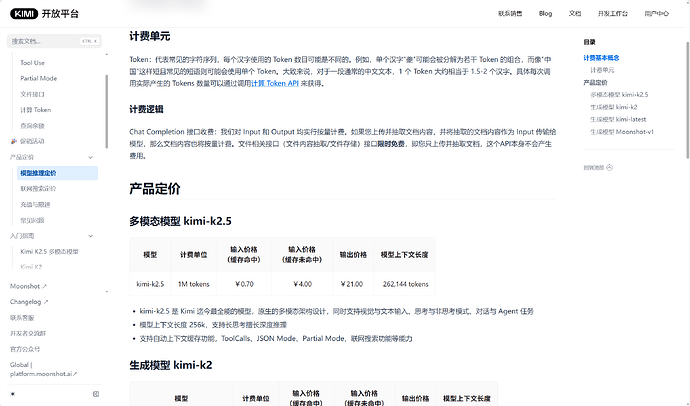Select 模型推理定价 in the sidebar

(57, 173)
